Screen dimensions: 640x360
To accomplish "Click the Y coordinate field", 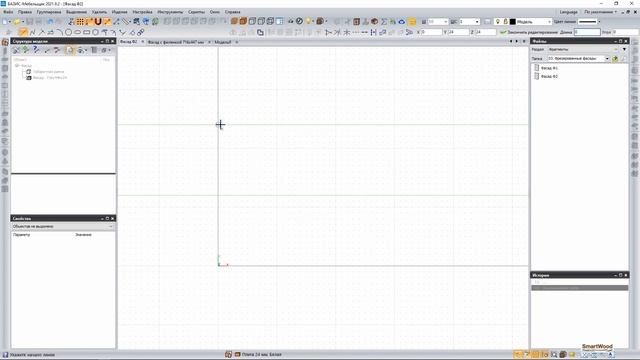I will 458,32.
